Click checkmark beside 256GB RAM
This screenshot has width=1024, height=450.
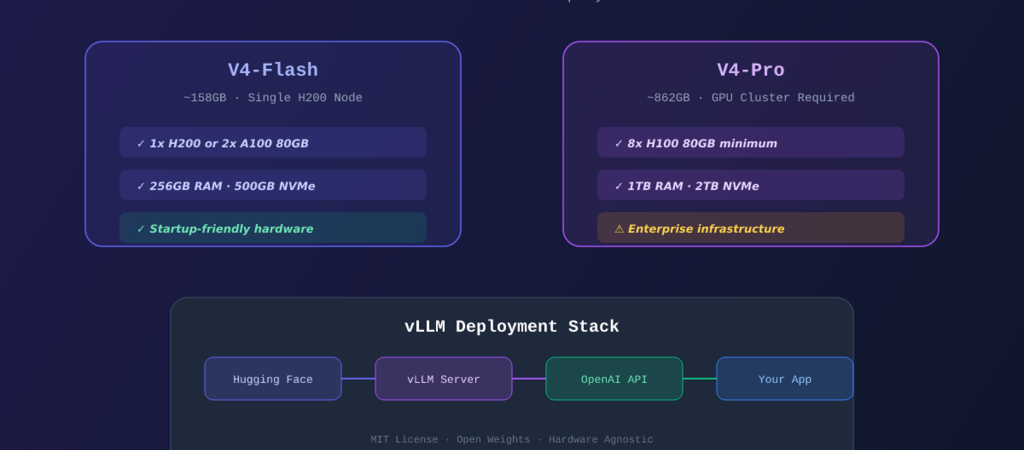[140, 187]
